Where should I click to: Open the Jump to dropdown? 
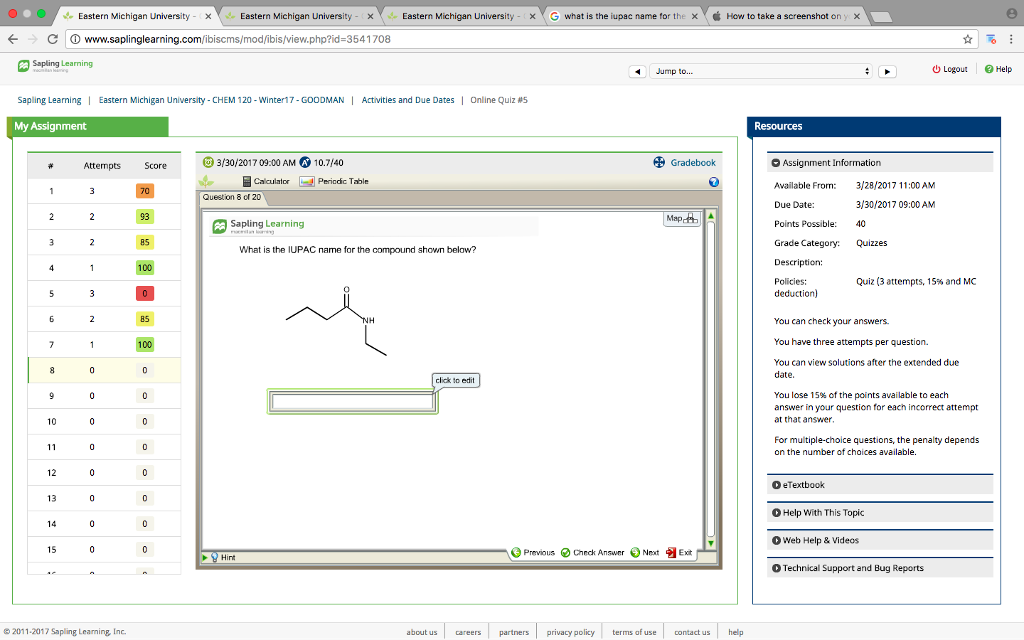(x=761, y=71)
